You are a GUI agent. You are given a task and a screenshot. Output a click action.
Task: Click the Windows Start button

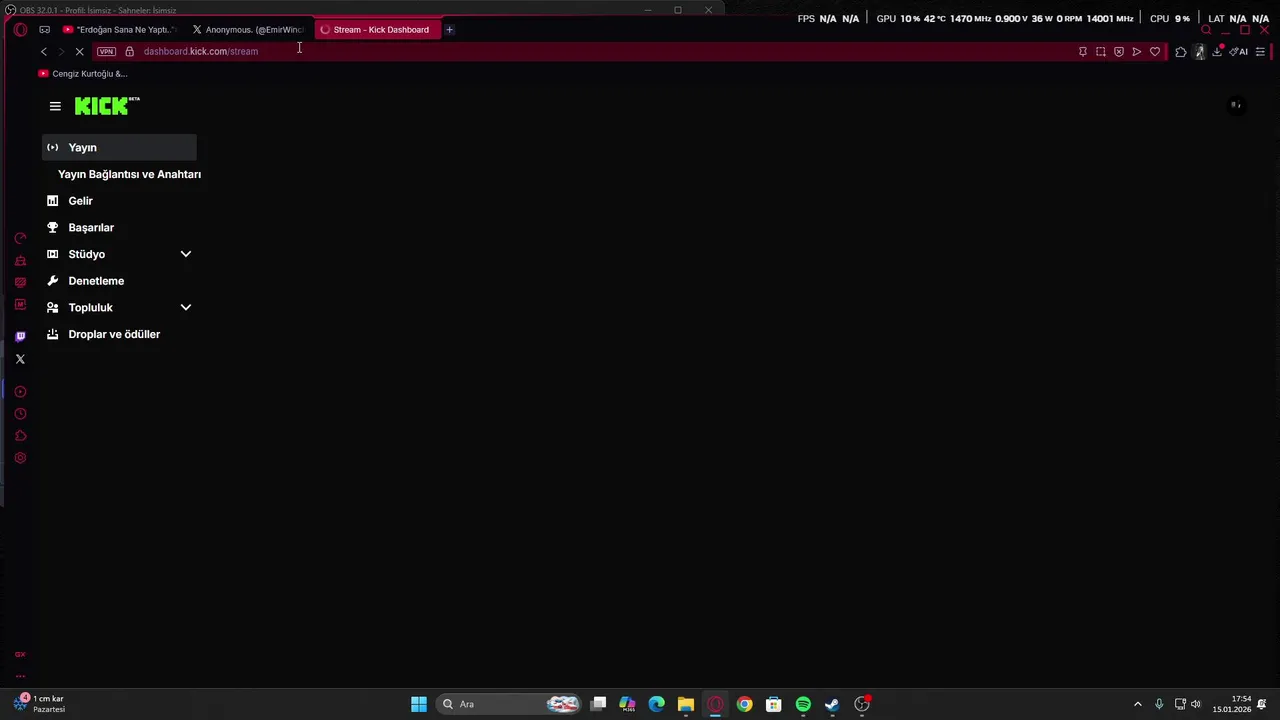click(x=419, y=704)
